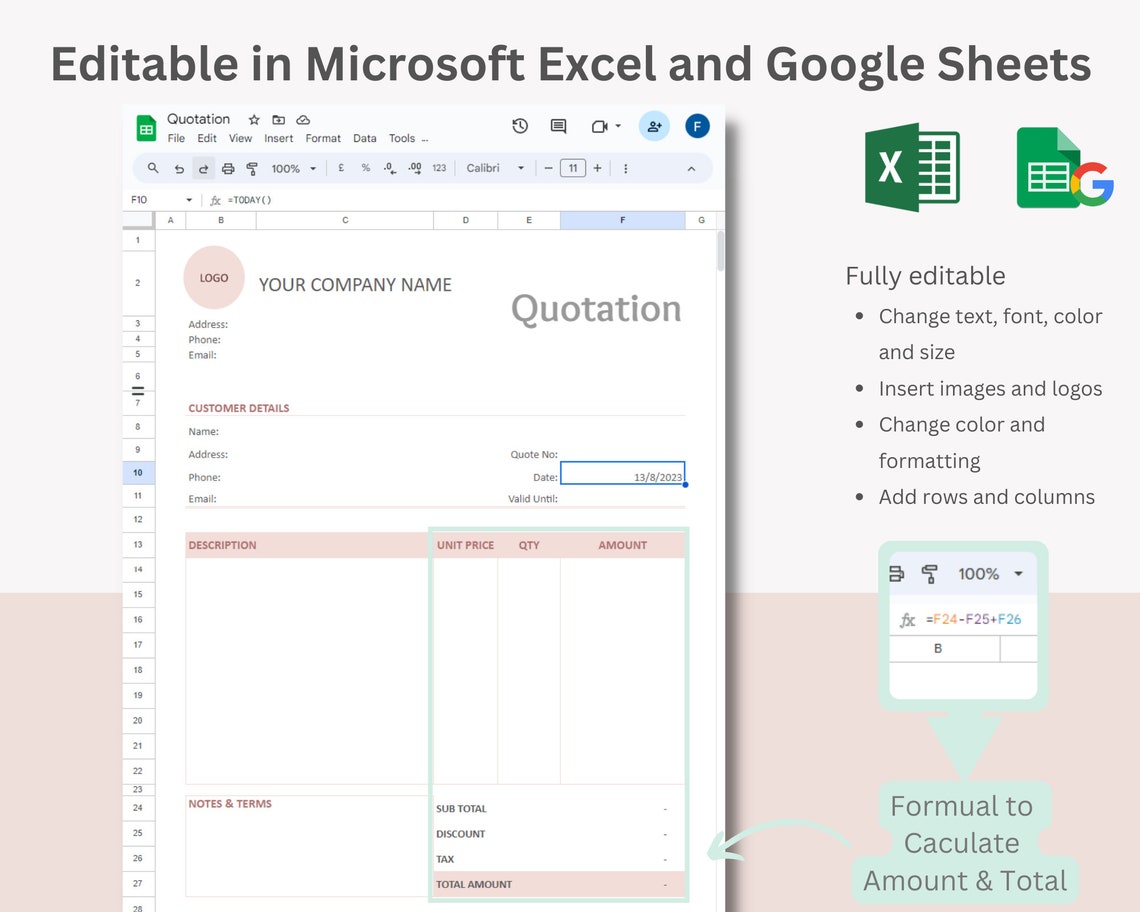The height and width of the screenshot is (912, 1140).
Task: Open version history in Google Sheets
Action: (518, 125)
